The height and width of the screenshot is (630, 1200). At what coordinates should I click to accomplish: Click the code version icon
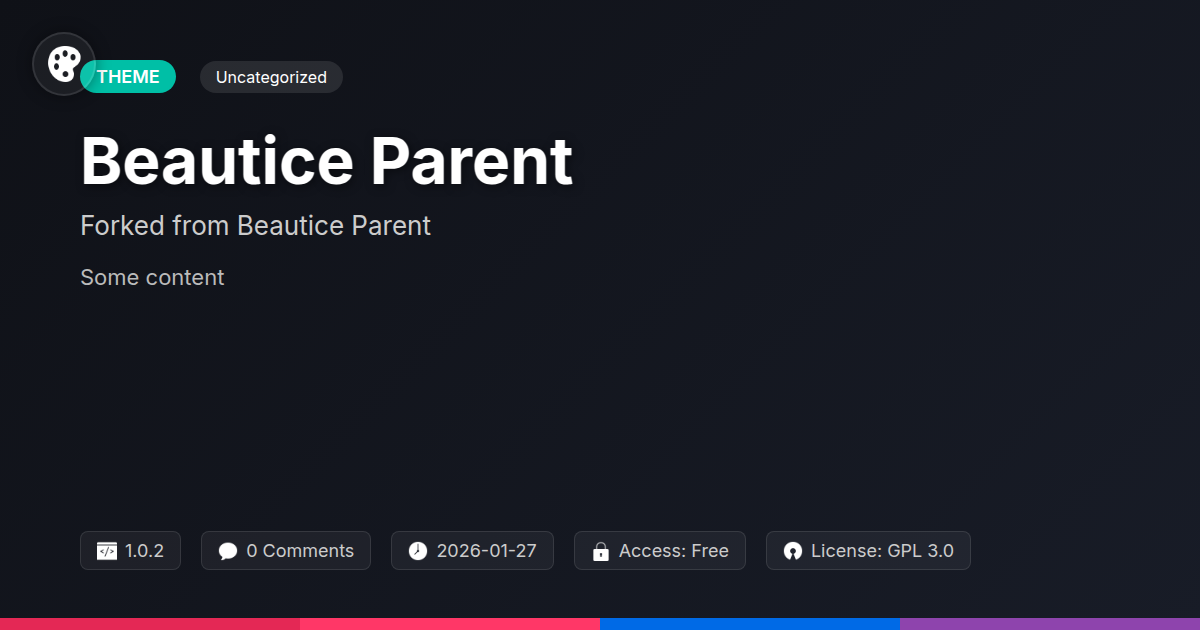[x=107, y=551]
